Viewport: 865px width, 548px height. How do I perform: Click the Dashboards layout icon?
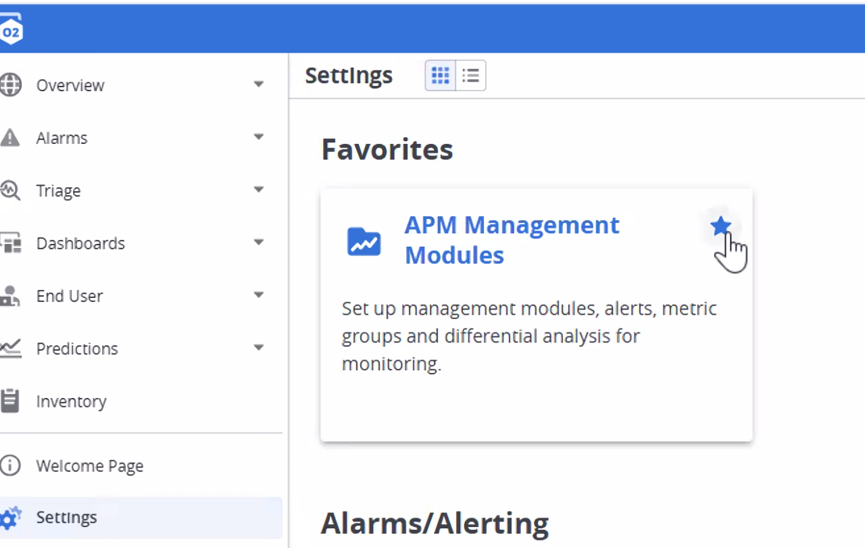(x=10, y=243)
